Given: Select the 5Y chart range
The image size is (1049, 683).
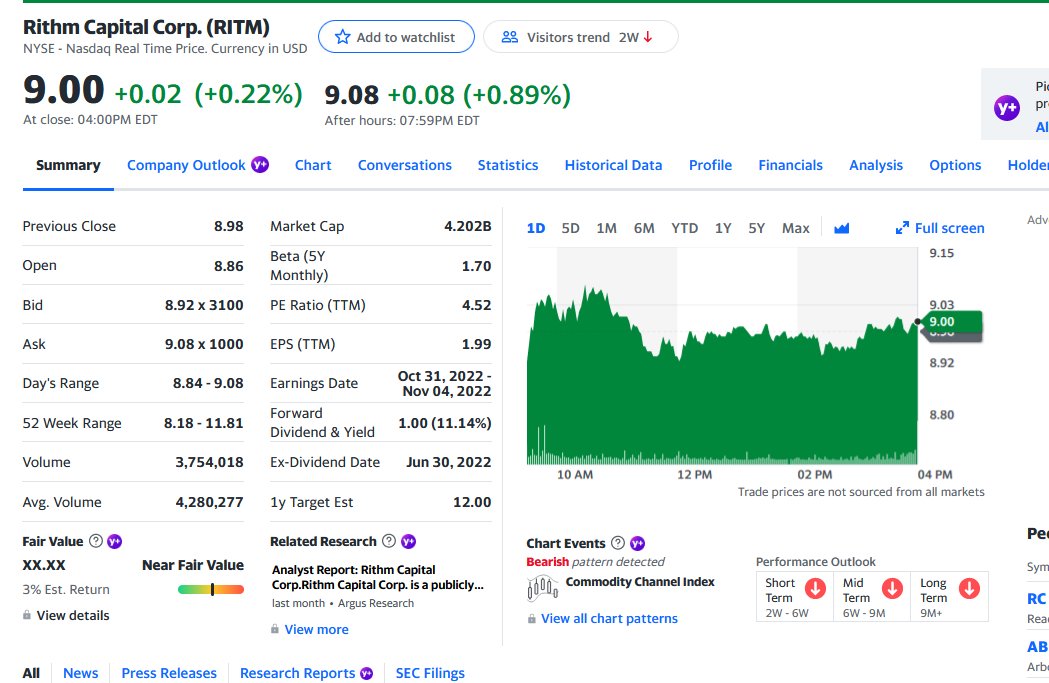Looking at the screenshot, I should (756, 228).
